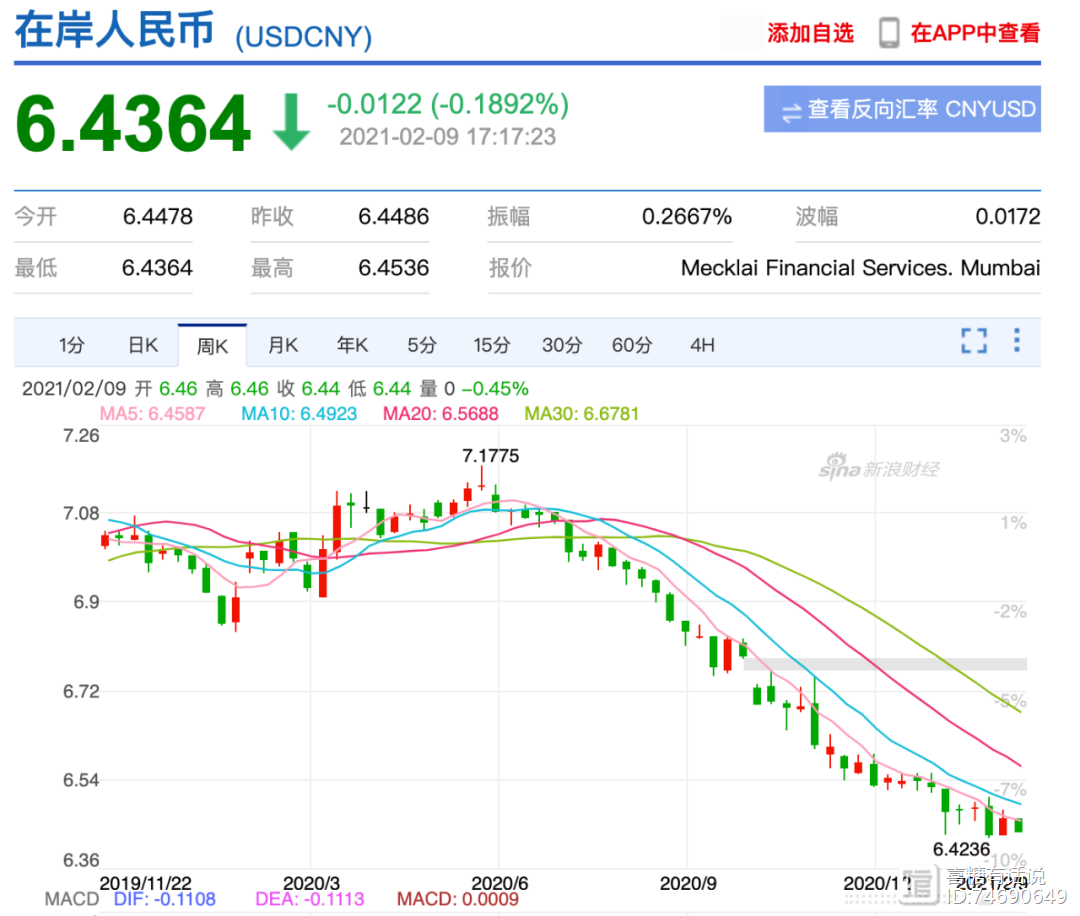Switch to the 月K monthly tab
Screen dimensions: 1080x916
click(x=283, y=345)
